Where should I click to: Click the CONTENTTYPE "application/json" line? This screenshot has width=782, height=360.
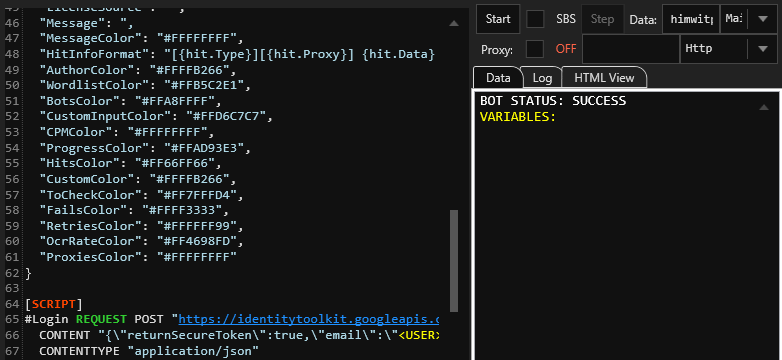[x=149, y=351]
